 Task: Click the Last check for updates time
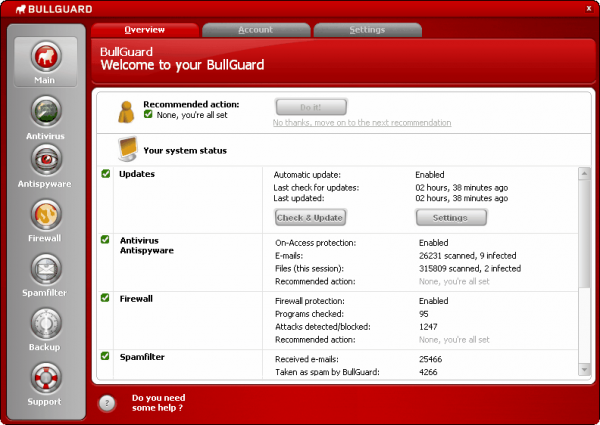(461, 188)
